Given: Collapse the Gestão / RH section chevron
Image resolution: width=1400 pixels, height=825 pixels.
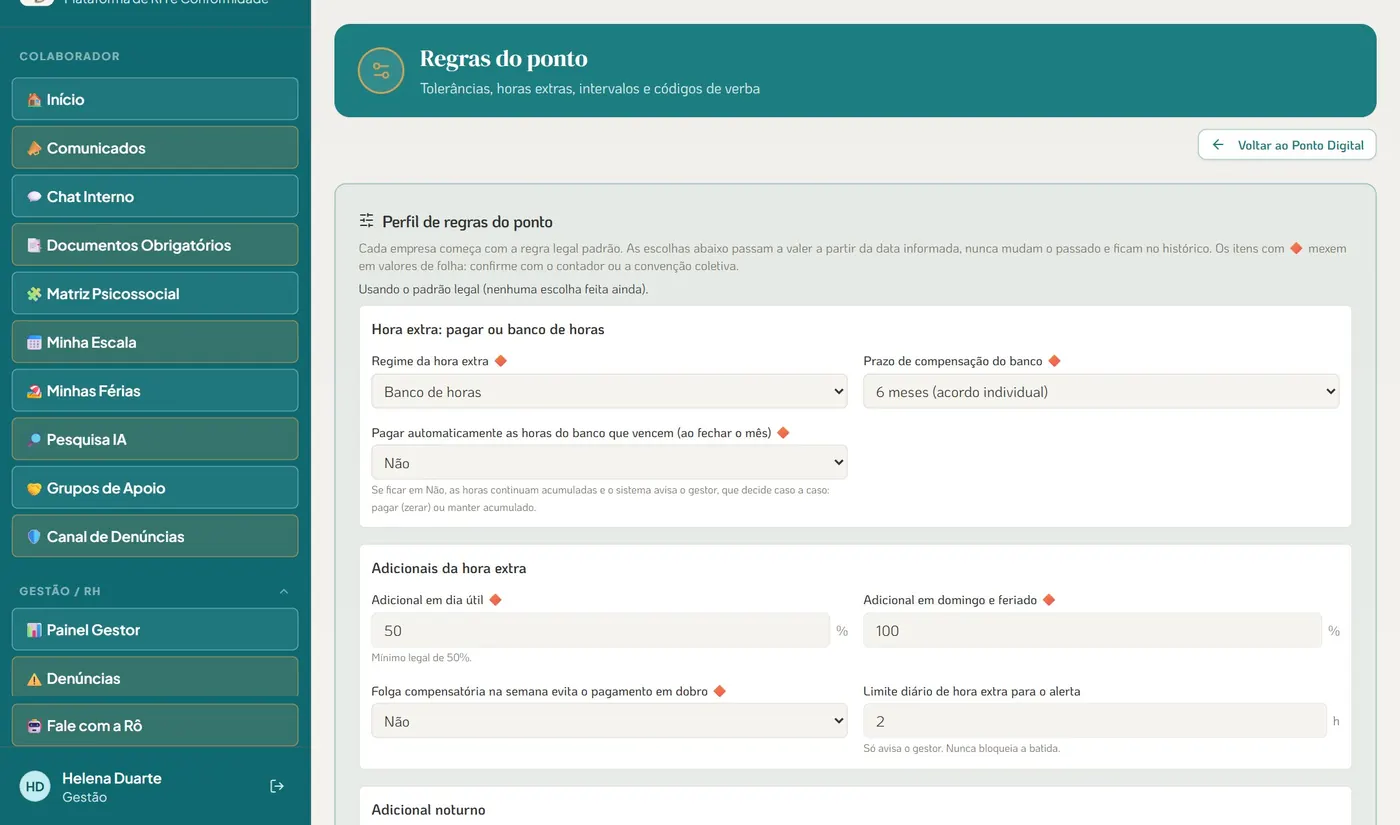Looking at the screenshot, I should (x=284, y=591).
